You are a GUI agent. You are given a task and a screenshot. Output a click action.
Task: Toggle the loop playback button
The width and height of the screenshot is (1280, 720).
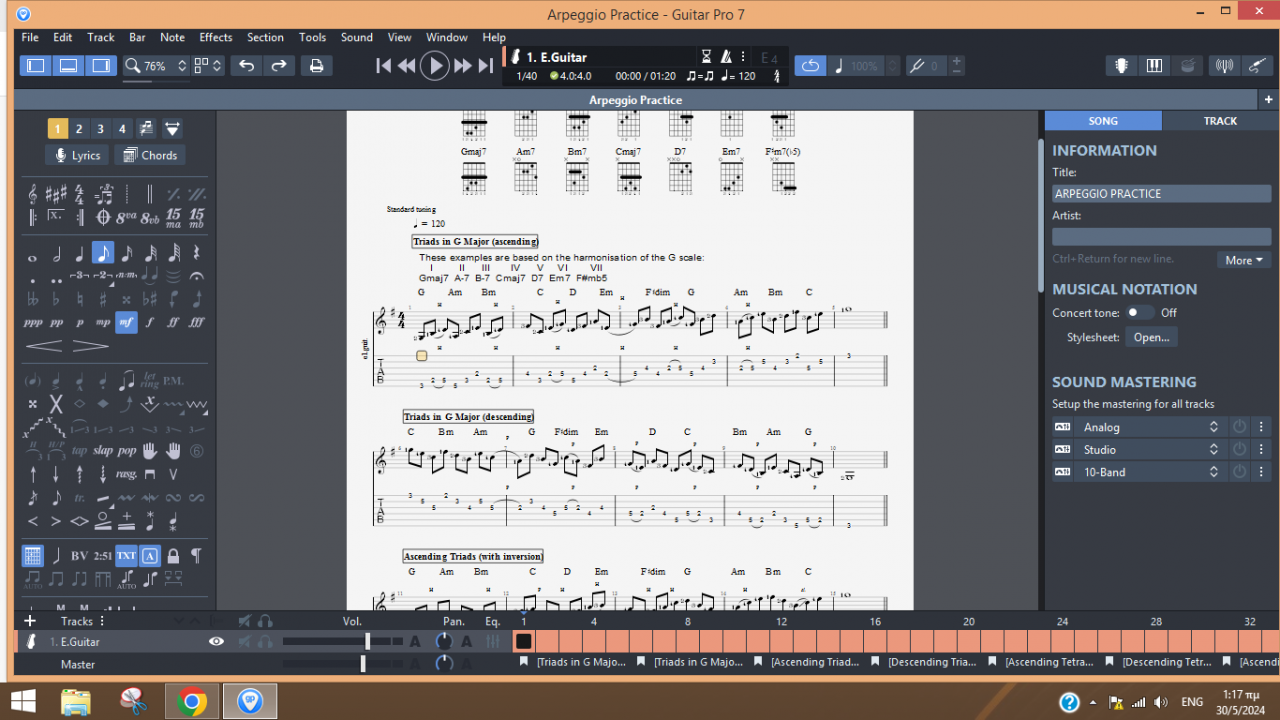tap(810, 66)
